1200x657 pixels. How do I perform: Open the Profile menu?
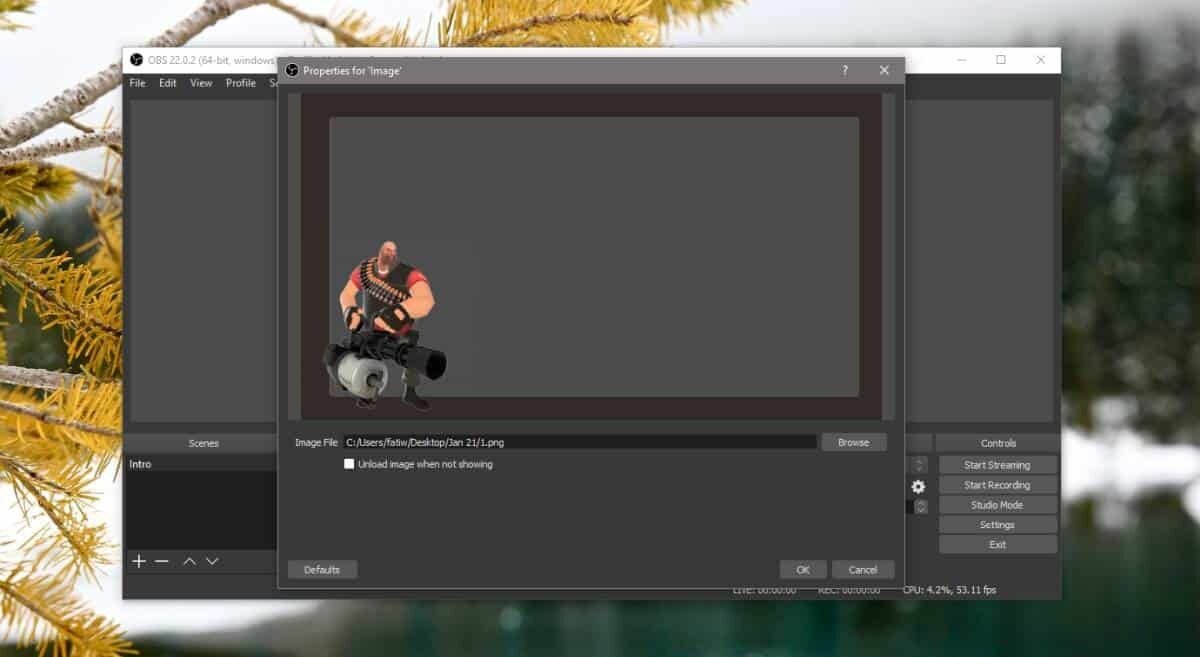click(239, 83)
